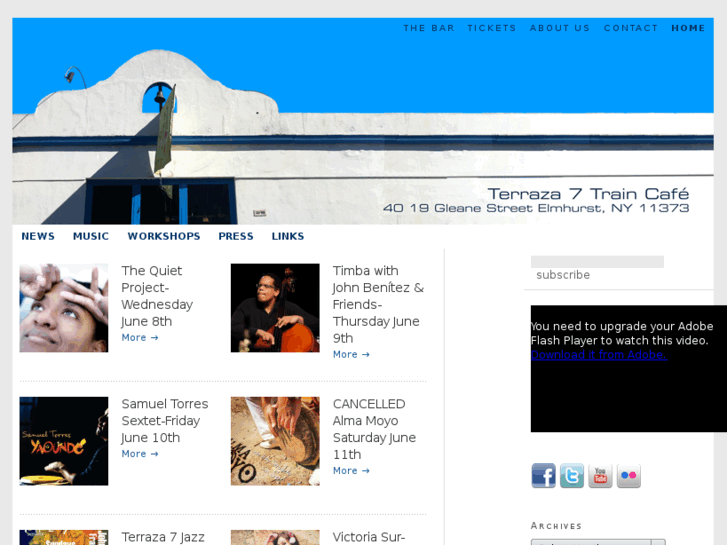Go to THE BAR page
This screenshot has height=545, width=727.
pyautogui.click(x=429, y=28)
